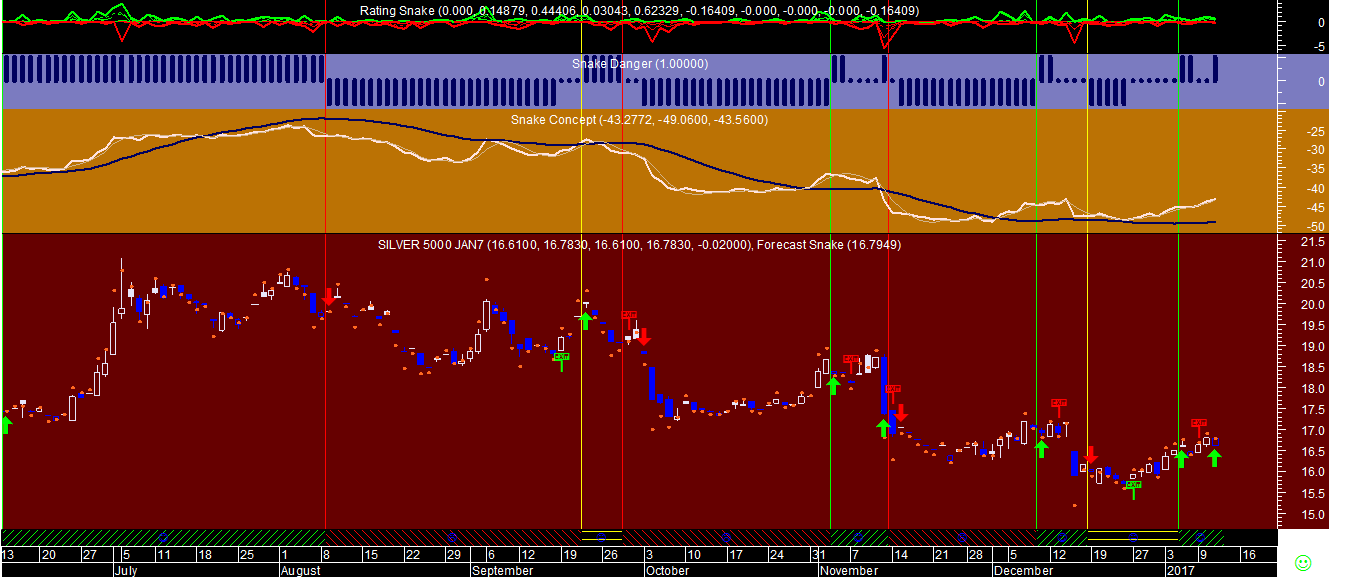Viewport: 1352px width, 577px height.
Task: Click the November month label
Action: [x=850, y=571]
